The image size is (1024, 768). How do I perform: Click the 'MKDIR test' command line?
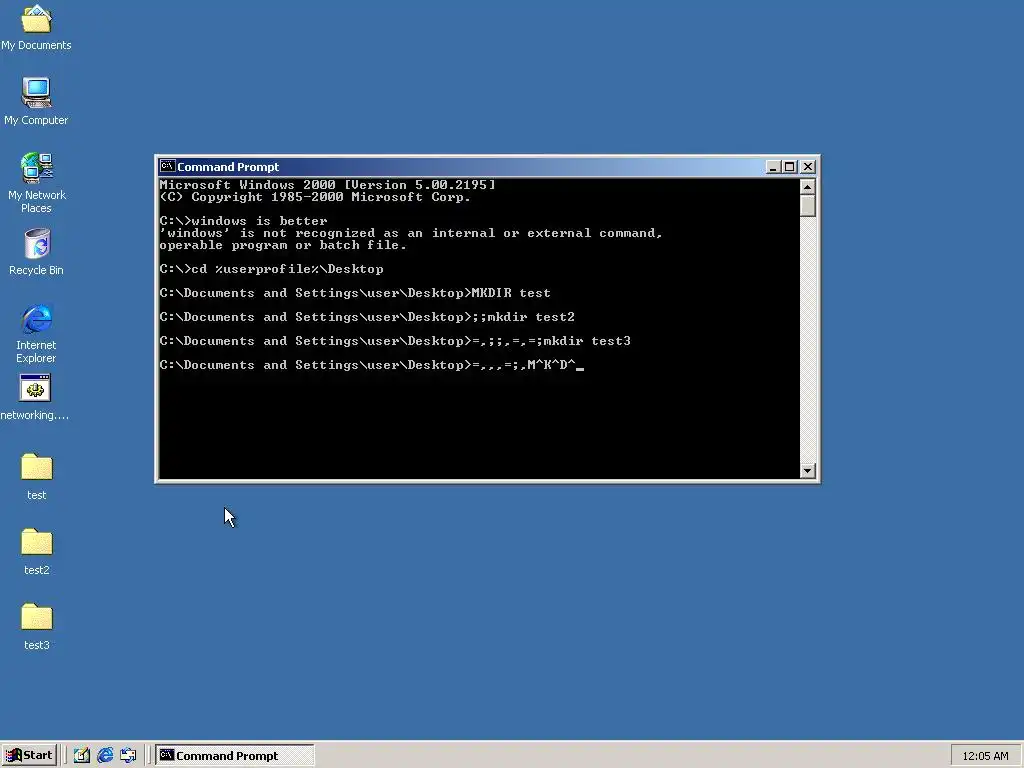pos(355,293)
